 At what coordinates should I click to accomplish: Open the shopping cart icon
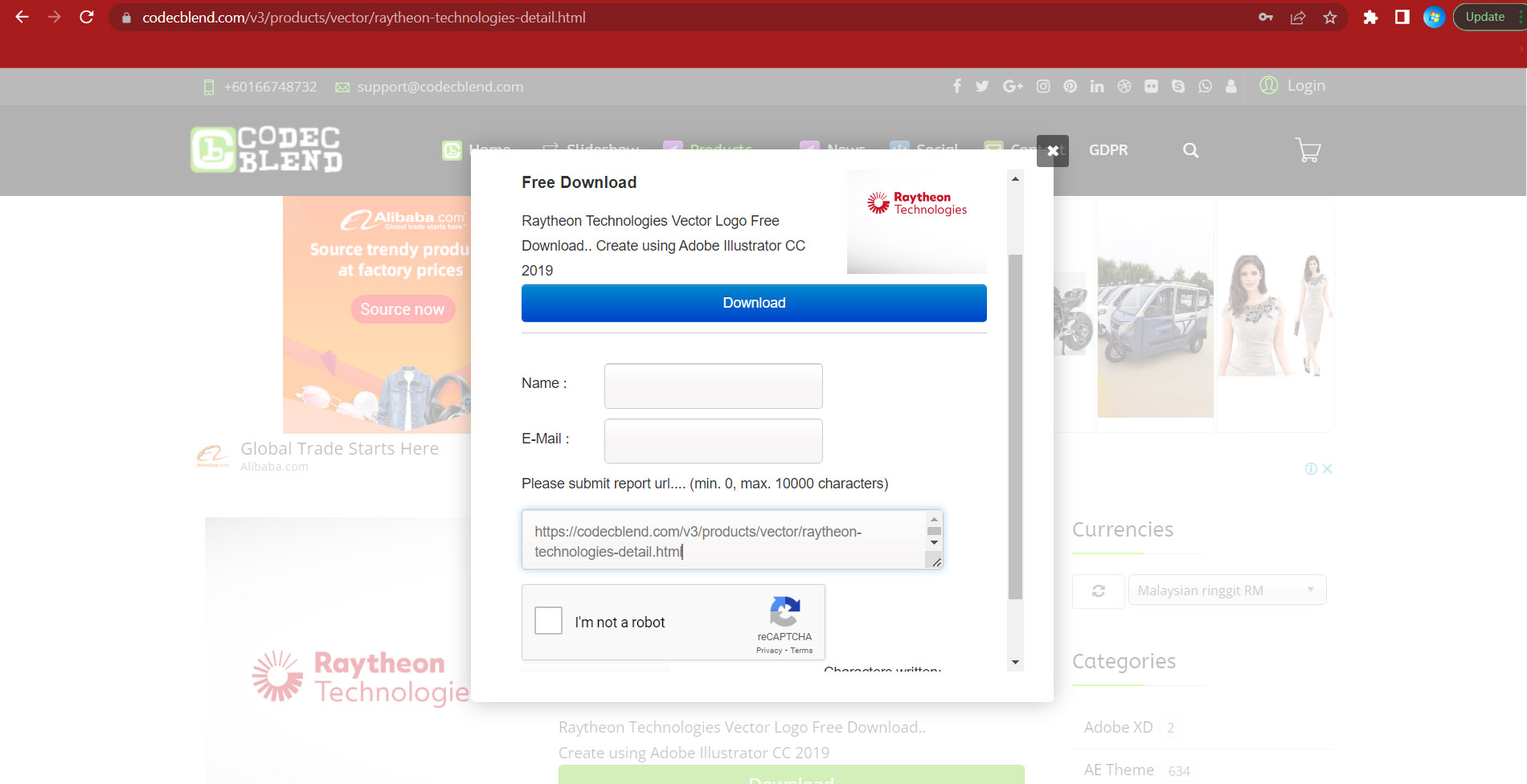point(1308,150)
